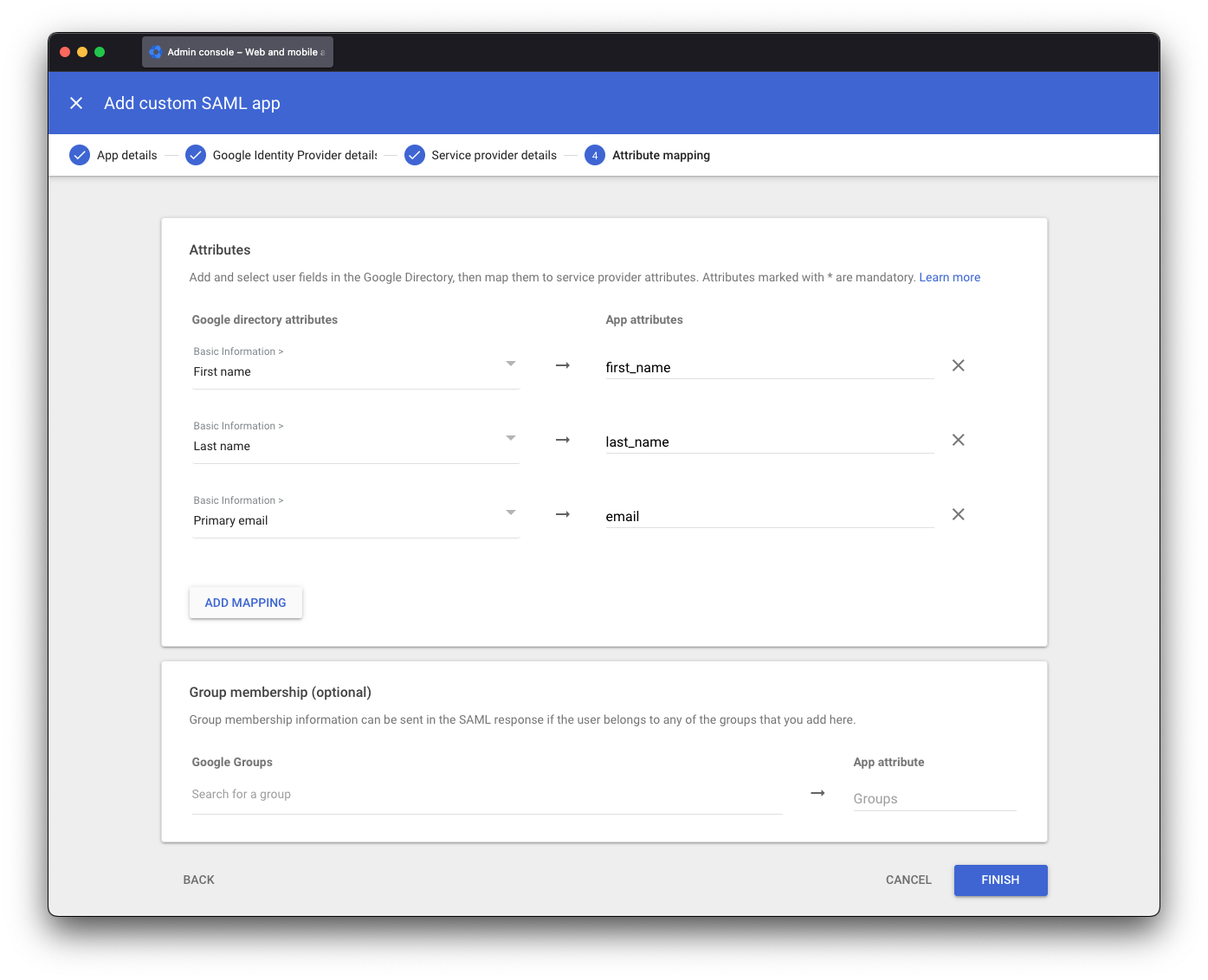1208x980 pixels.
Task: Open the Last name attribute dropdown
Action: (511, 438)
